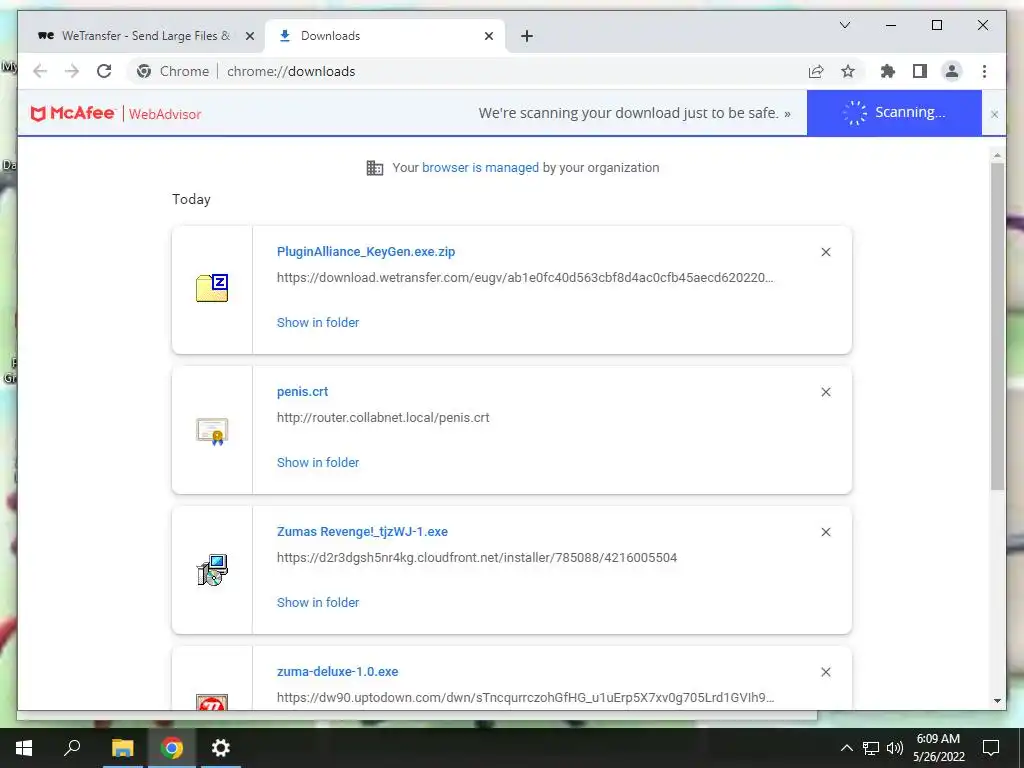The image size is (1024, 768).
Task: Open Chrome's three-dot menu
Action: (984, 71)
